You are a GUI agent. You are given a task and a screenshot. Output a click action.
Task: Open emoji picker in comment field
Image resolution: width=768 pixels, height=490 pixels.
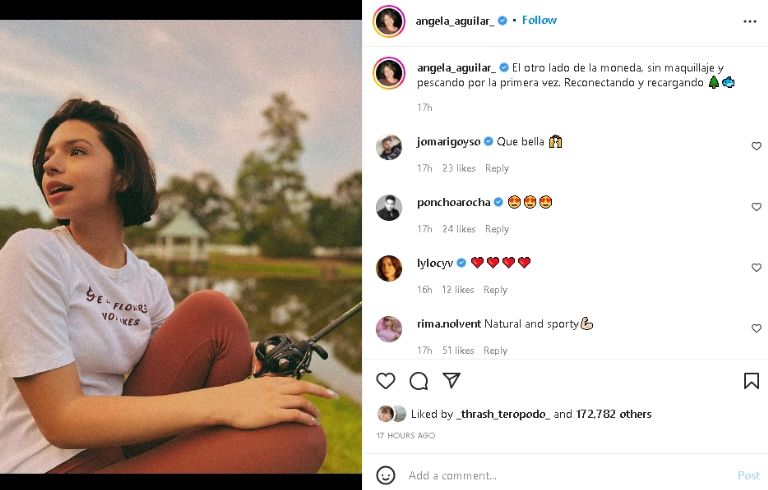coord(386,475)
